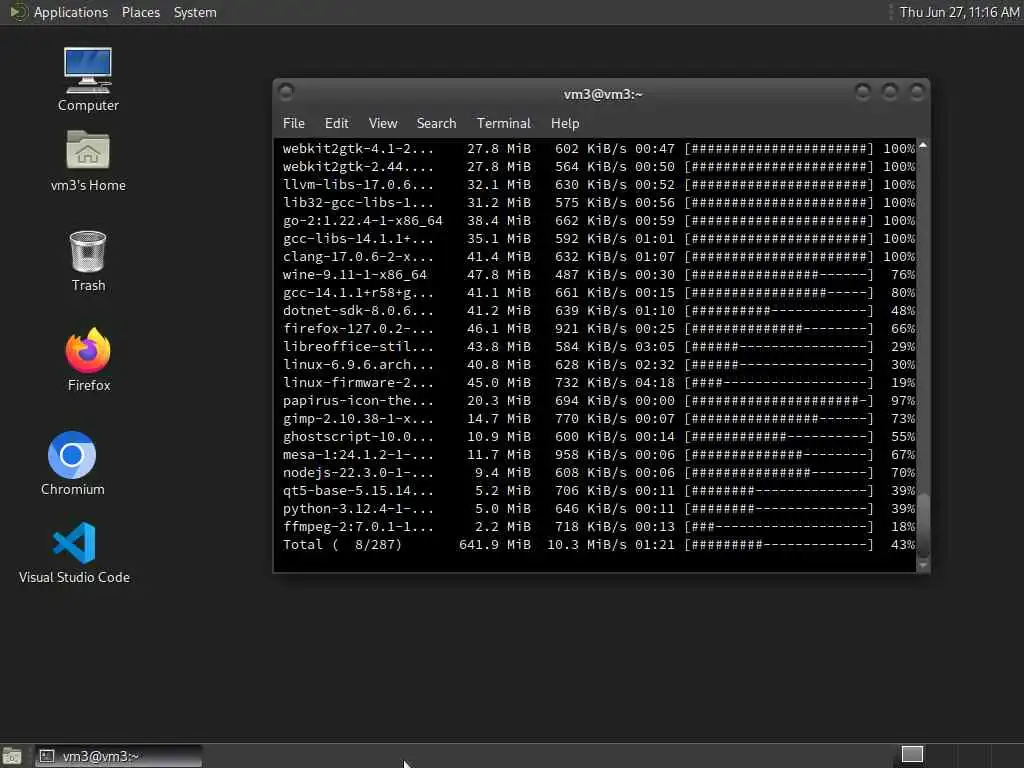Click the clock showing Thu Jun 27
Screen dimensions: 1024x768
959,12
